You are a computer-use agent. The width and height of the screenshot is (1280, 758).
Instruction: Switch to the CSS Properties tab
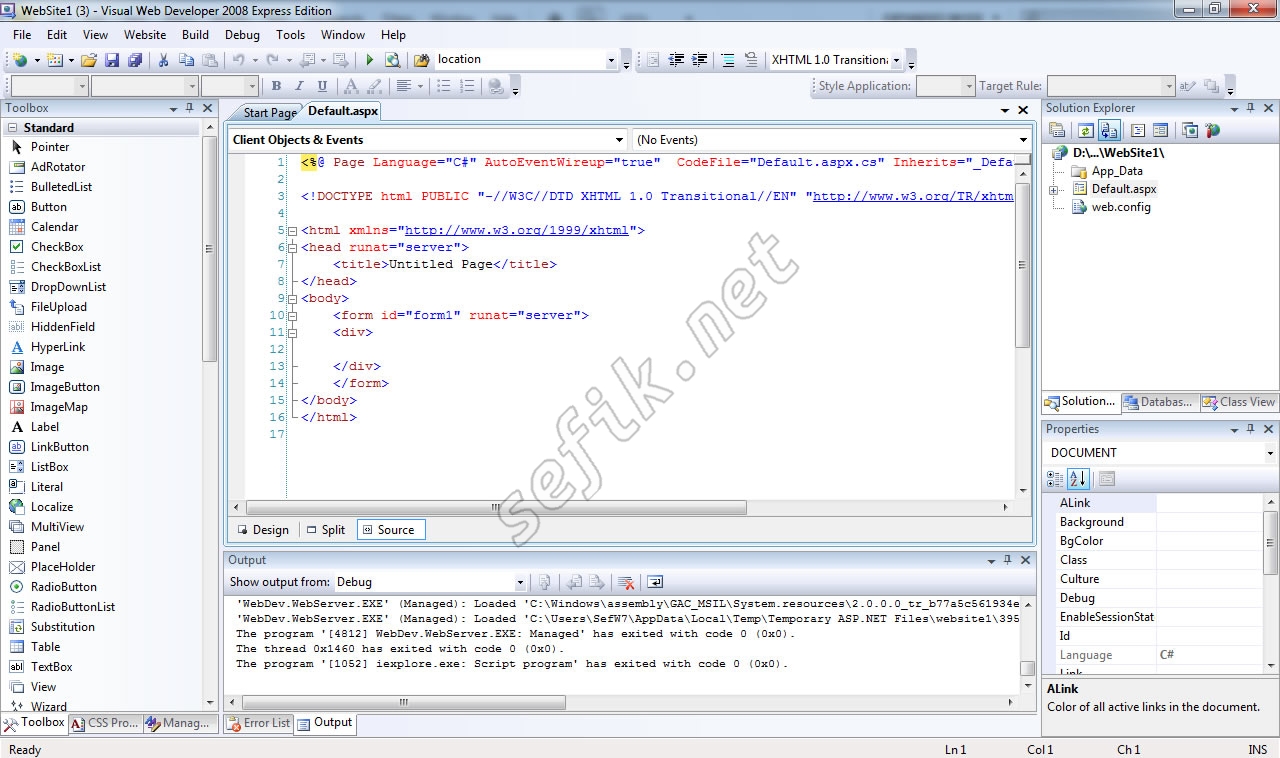[x=106, y=723]
